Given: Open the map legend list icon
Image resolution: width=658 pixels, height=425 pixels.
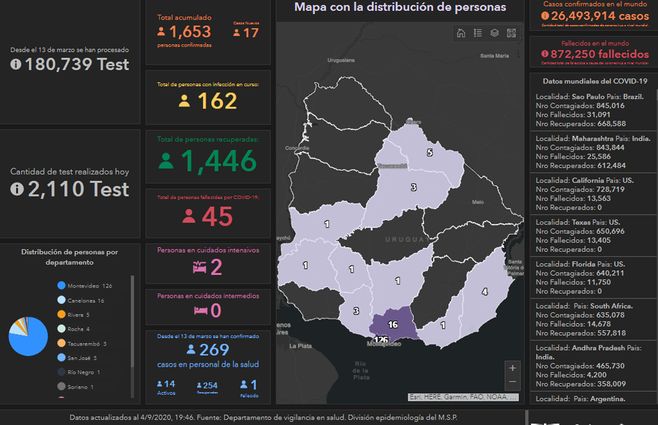Looking at the screenshot, I should point(478,33).
